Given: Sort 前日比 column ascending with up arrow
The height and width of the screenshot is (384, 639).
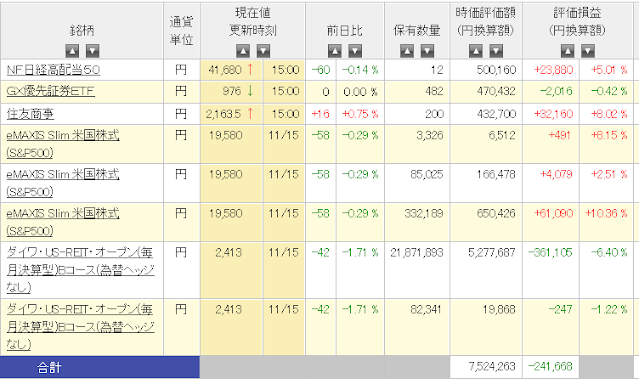Looking at the screenshot, I should point(335,51).
